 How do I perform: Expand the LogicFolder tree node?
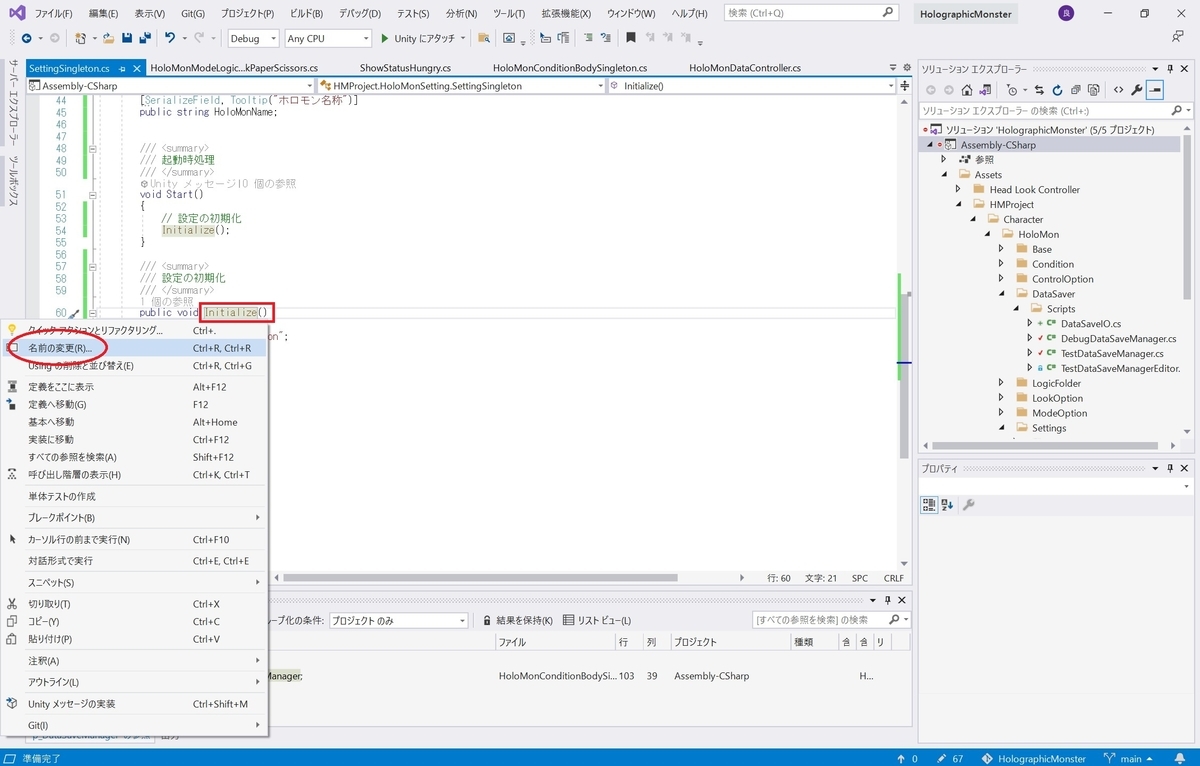click(x=1001, y=383)
